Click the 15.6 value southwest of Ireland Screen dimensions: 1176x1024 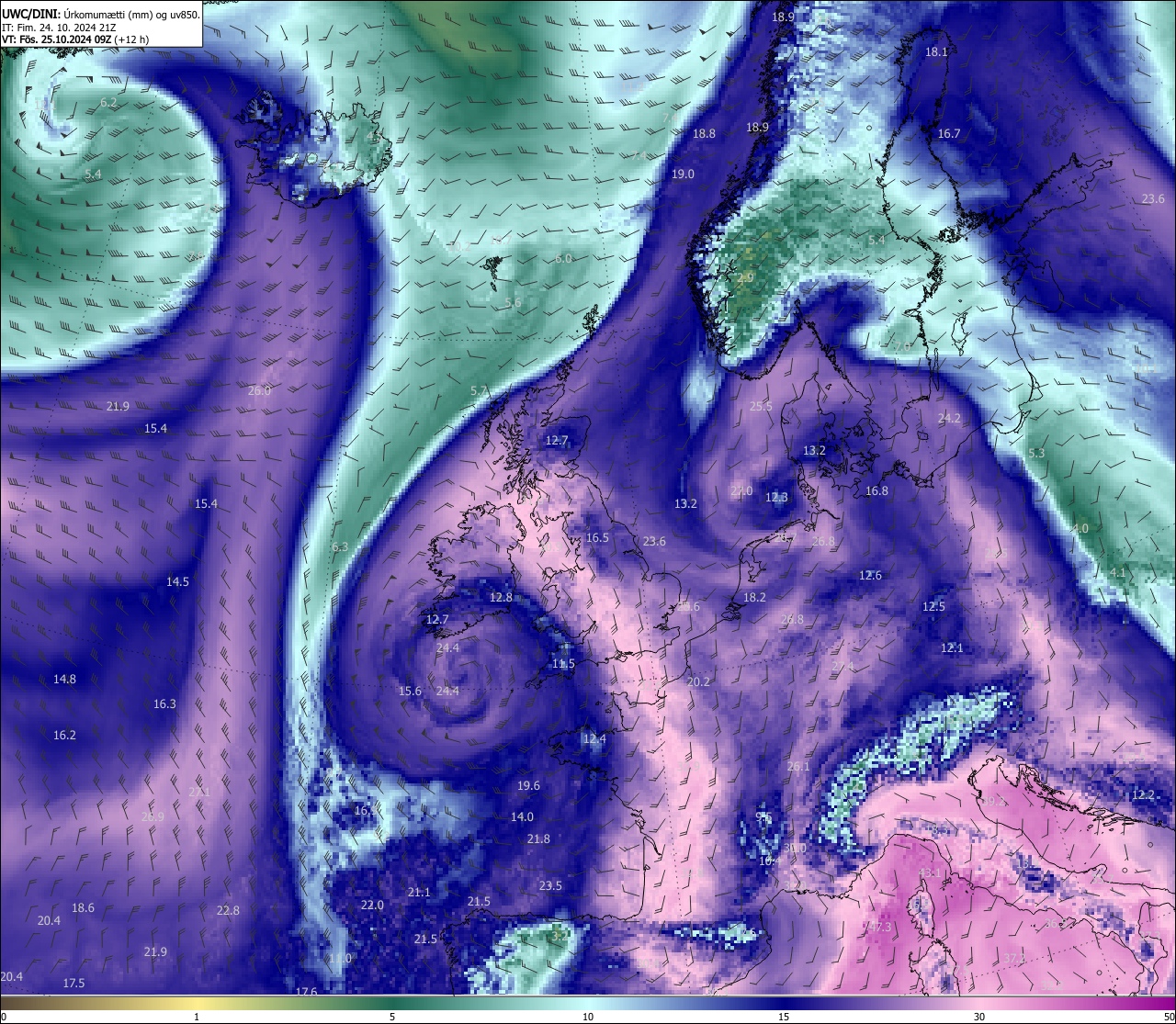pyautogui.click(x=410, y=691)
